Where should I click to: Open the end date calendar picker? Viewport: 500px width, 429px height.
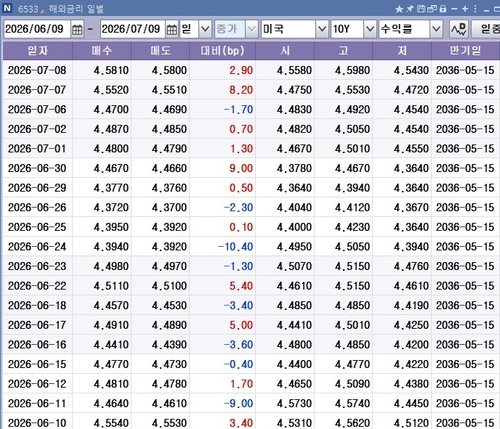click(x=172, y=29)
